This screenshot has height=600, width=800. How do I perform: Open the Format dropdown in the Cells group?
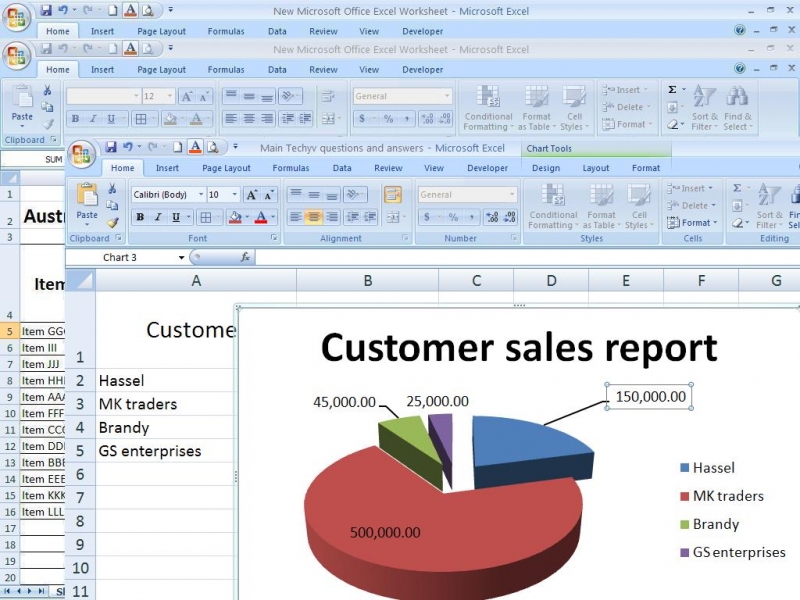[x=697, y=223]
